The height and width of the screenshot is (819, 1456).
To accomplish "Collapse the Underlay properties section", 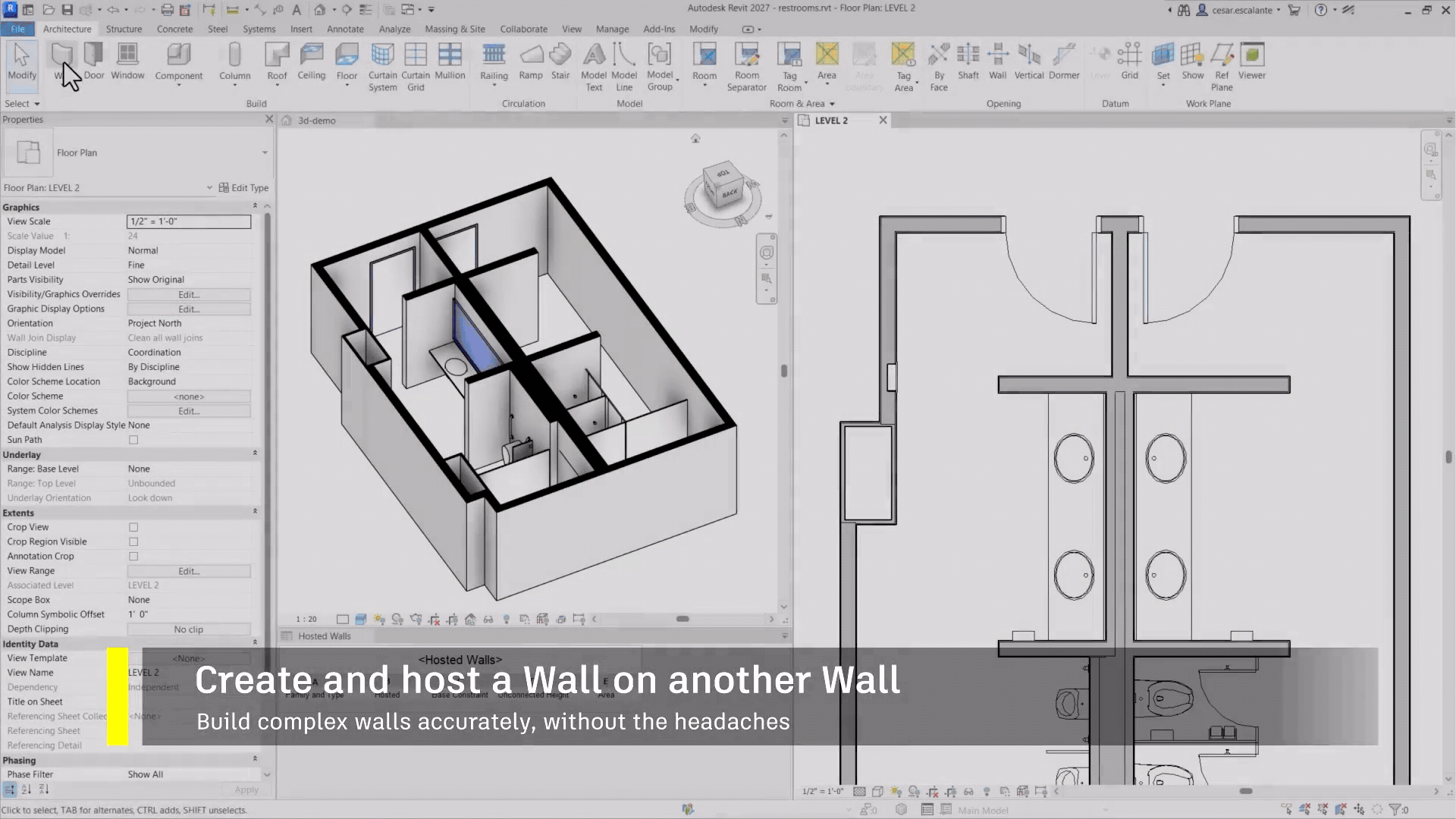I will pyautogui.click(x=255, y=453).
